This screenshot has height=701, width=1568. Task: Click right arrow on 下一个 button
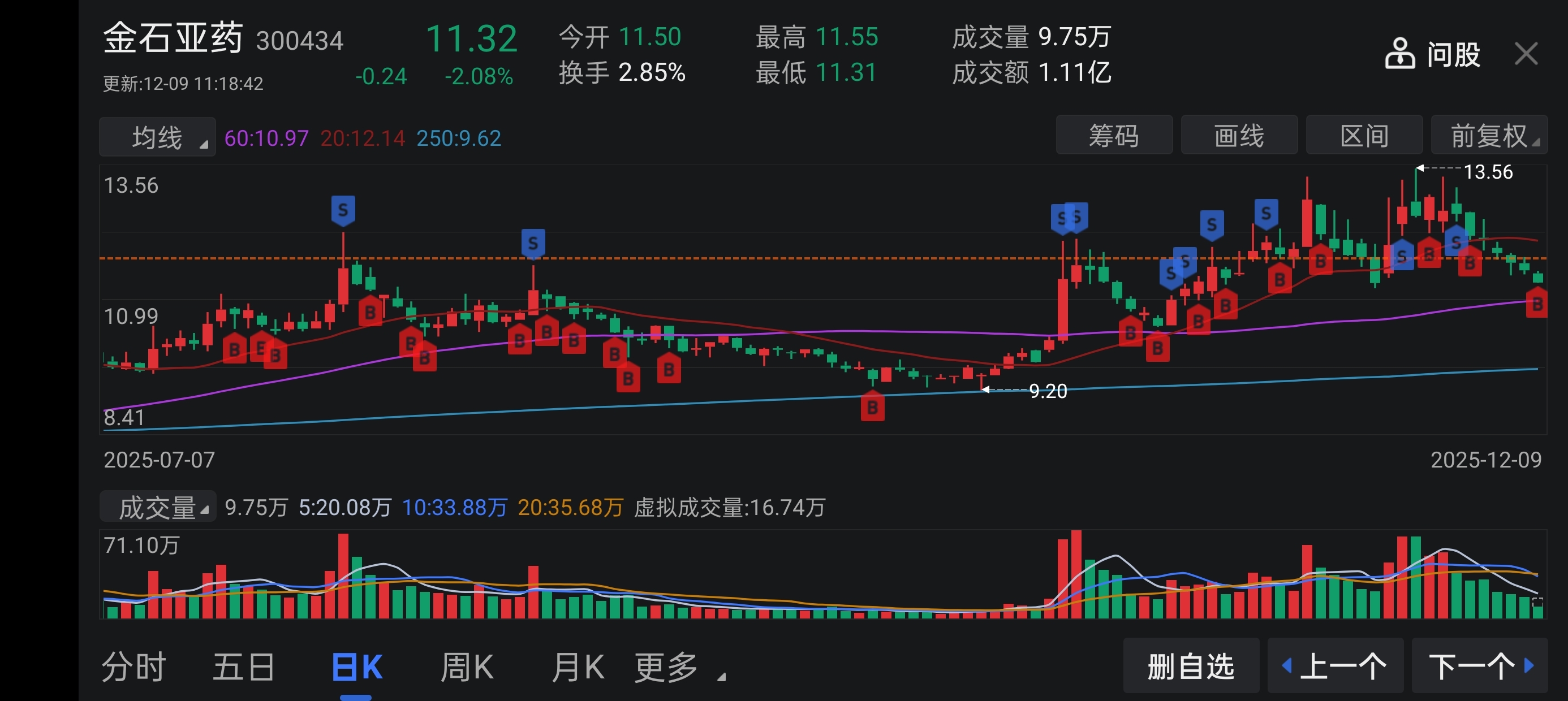[1528, 666]
